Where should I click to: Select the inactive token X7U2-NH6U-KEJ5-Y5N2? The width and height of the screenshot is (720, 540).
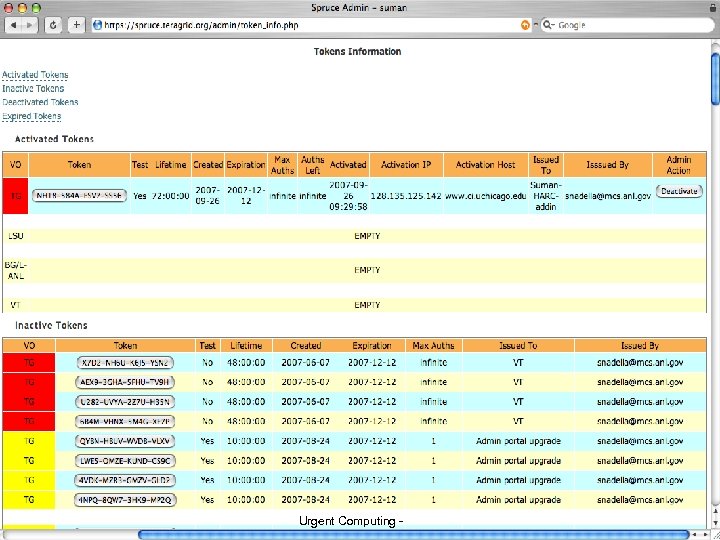tap(124, 362)
